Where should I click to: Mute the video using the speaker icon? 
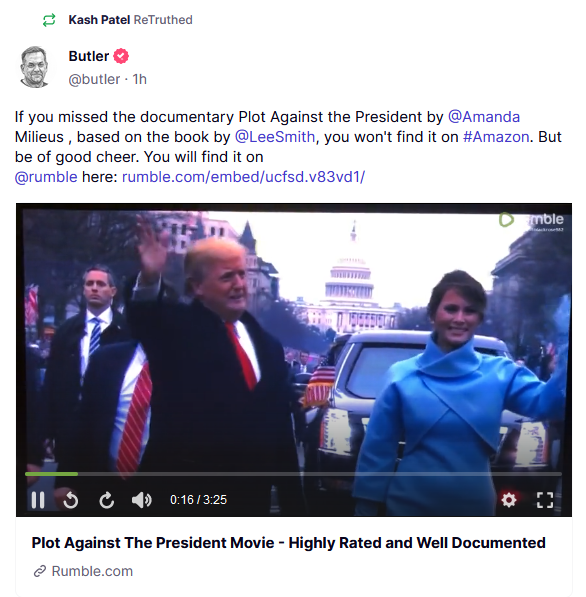(x=142, y=500)
